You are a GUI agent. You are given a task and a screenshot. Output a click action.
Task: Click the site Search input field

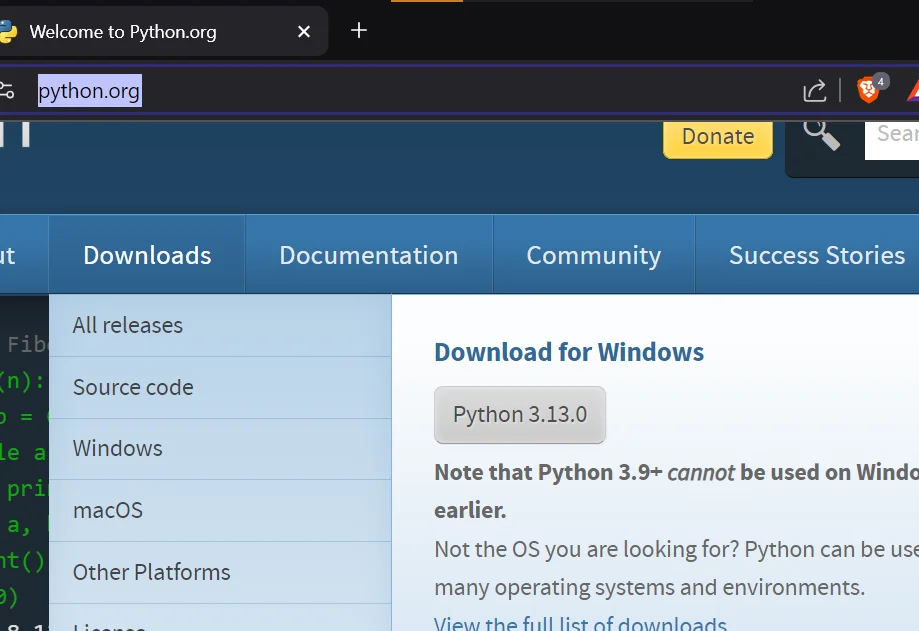[892, 139]
